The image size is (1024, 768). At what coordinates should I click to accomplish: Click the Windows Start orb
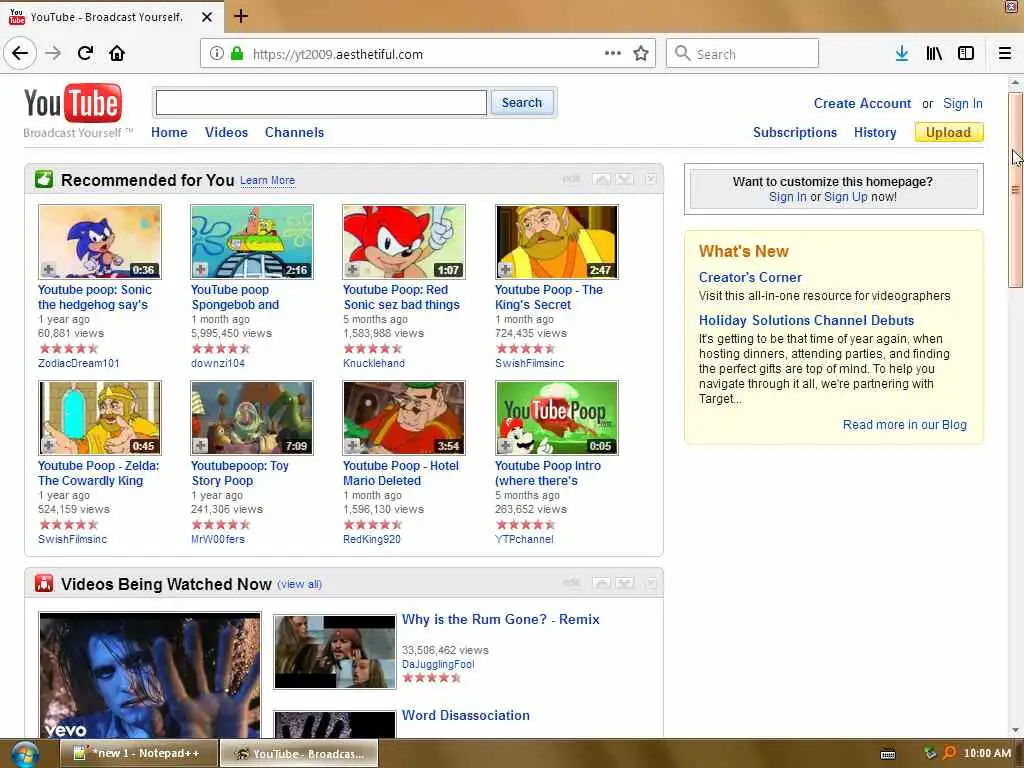point(24,754)
